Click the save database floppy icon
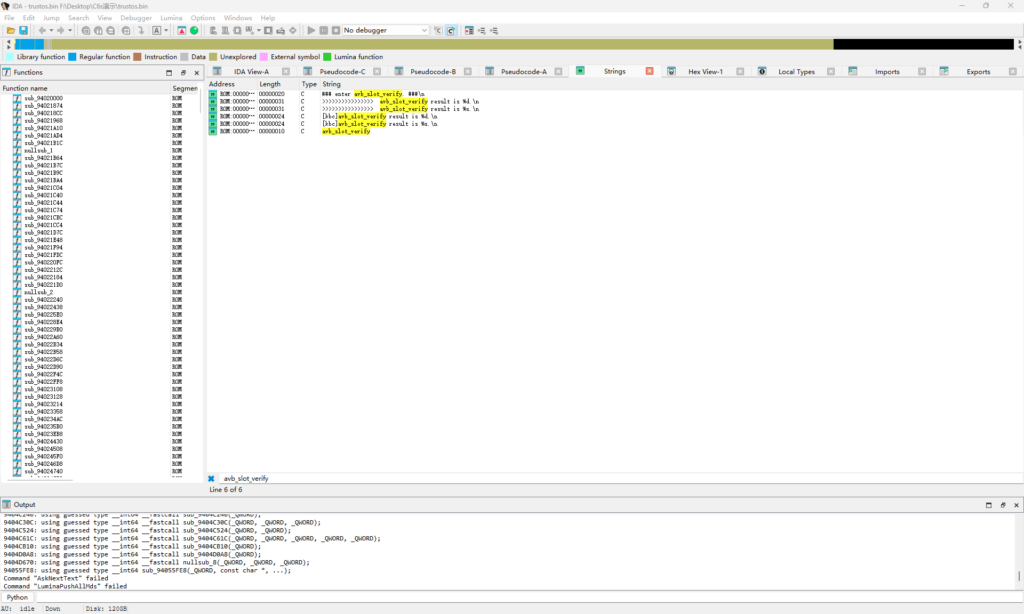 pos(23,31)
